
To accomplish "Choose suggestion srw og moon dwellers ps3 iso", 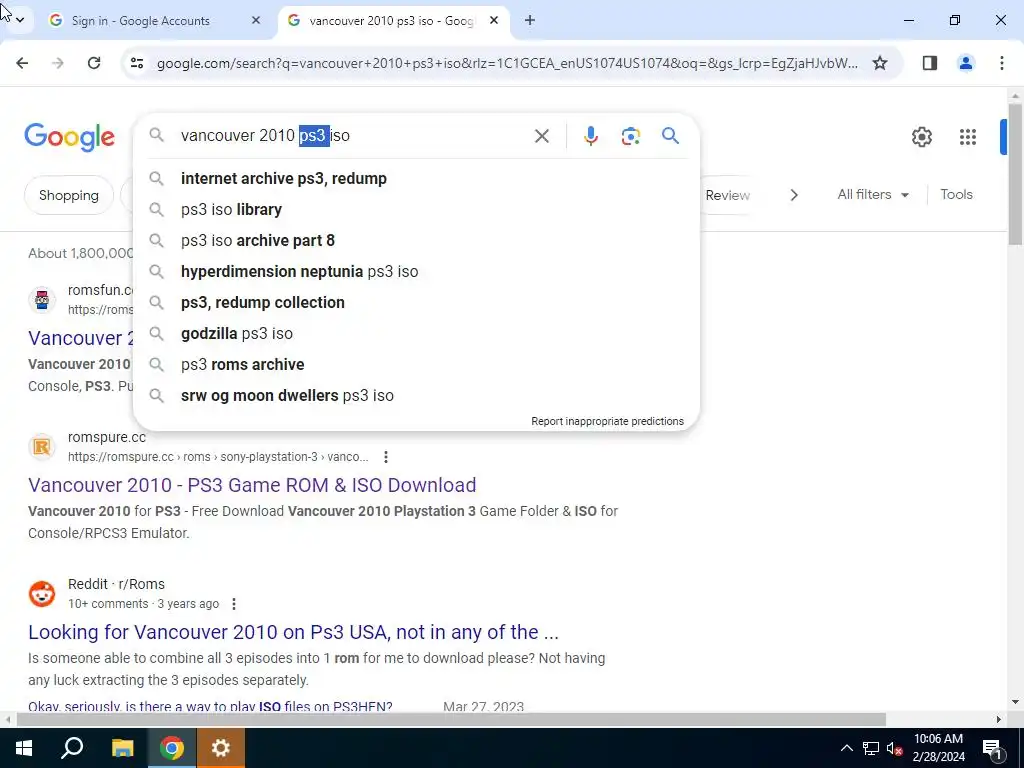I will (x=416, y=396).
